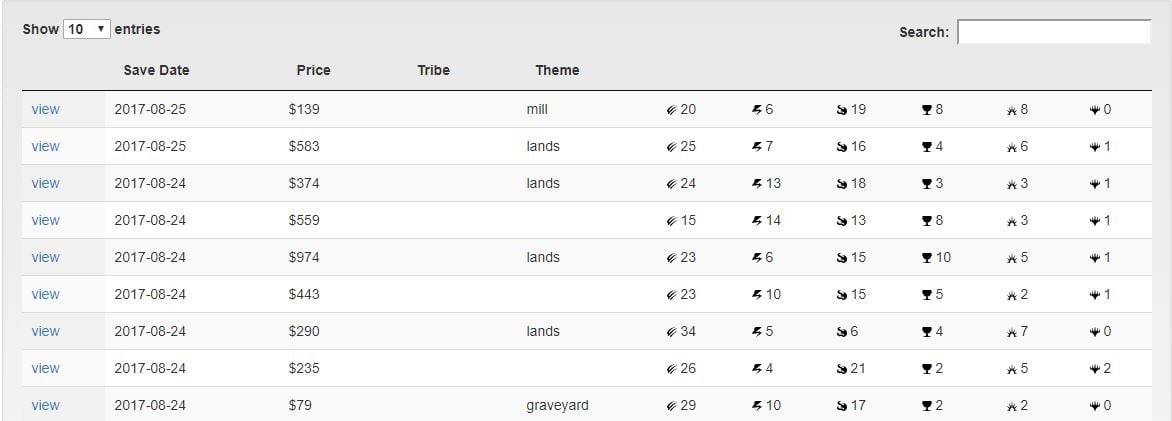The height and width of the screenshot is (421, 1172).
Task: Click the sorcery icon showing 21
Action: coord(842,369)
